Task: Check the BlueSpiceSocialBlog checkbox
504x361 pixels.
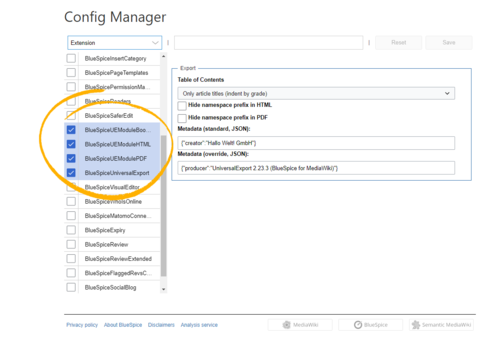Action: click(x=71, y=287)
